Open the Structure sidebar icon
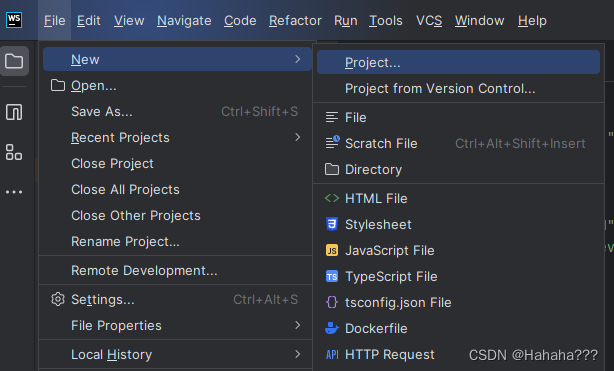This screenshot has width=614, height=371. (x=14, y=152)
